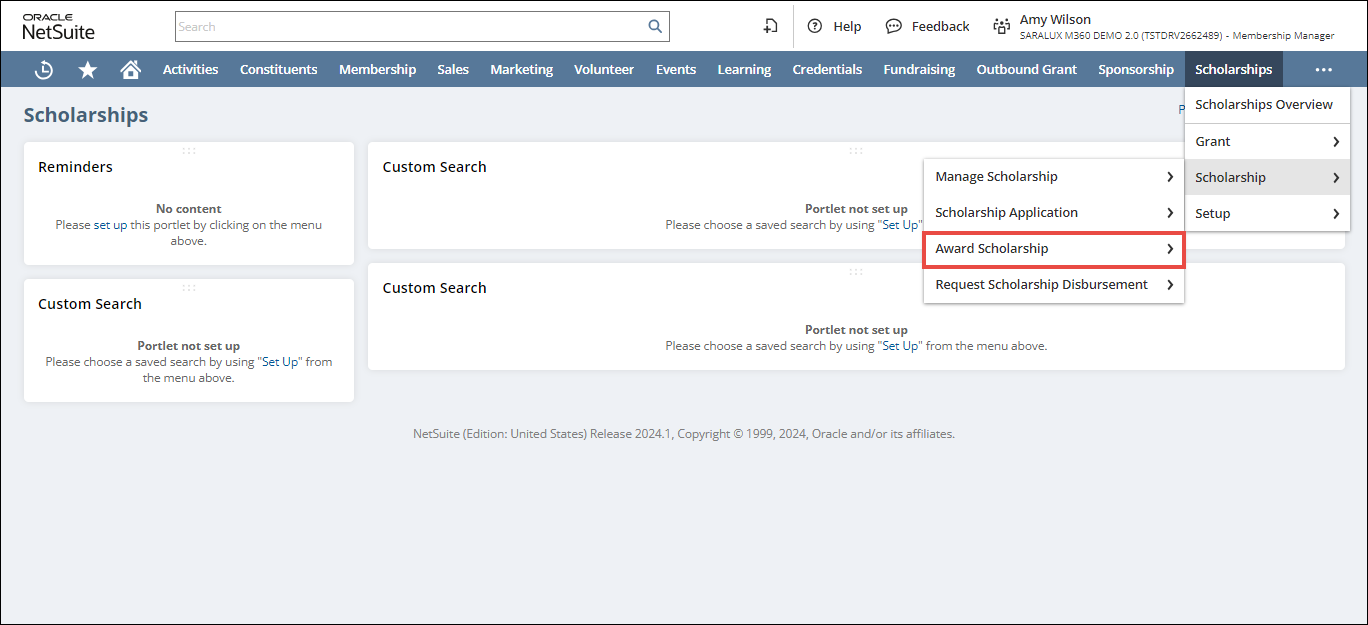Click into the global Search field
1368x625 pixels.
tap(410, 27)
